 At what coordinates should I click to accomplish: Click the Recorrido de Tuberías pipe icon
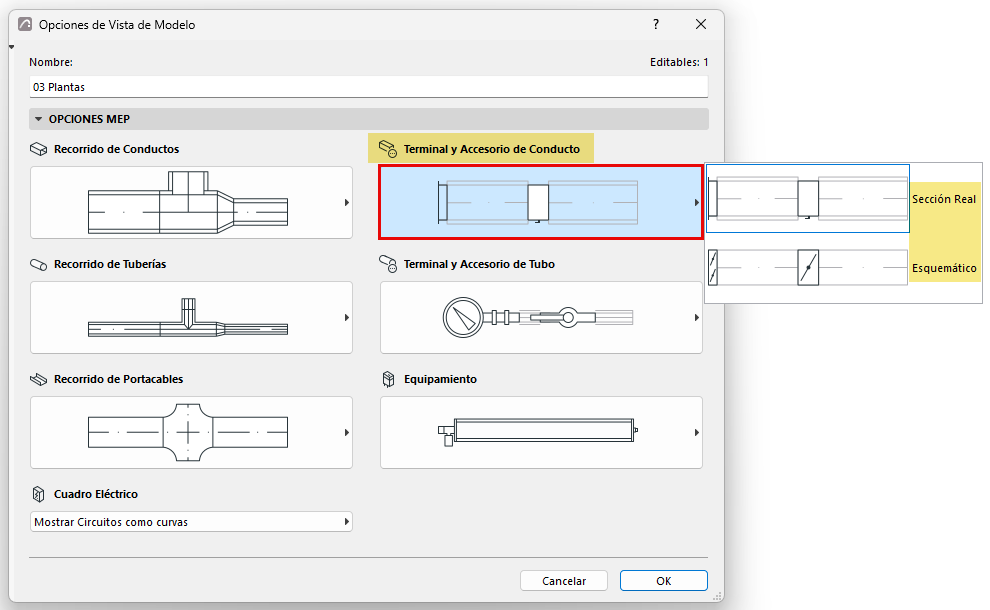click(x=39, y=265)
